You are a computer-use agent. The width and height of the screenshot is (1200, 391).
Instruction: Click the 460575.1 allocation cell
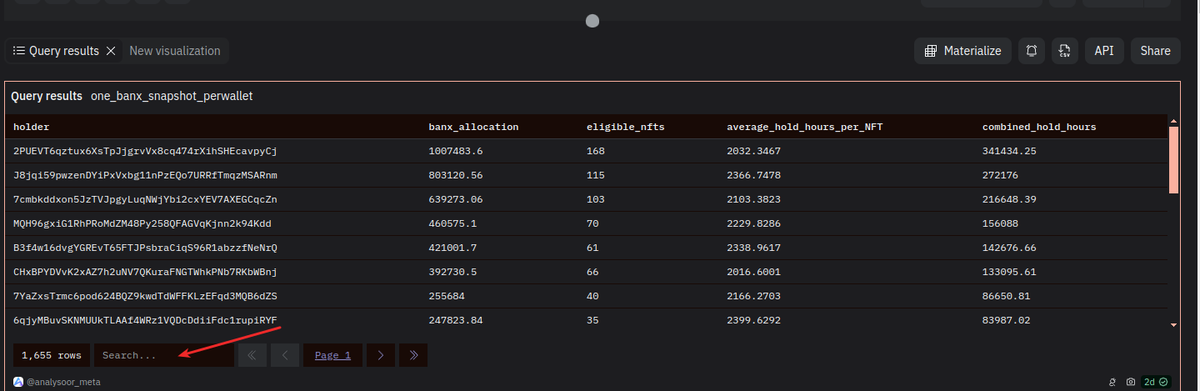(453, 223)
